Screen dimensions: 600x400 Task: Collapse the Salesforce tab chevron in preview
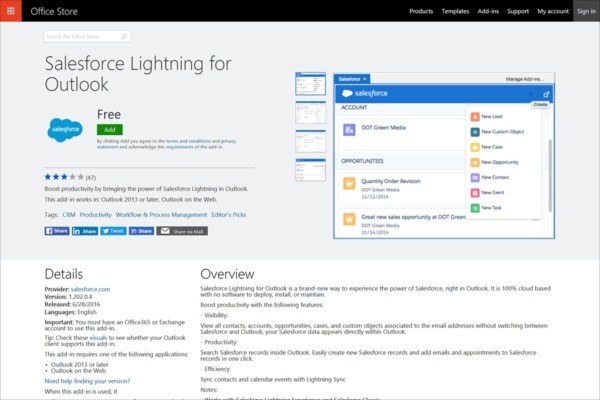pos(365,79)
